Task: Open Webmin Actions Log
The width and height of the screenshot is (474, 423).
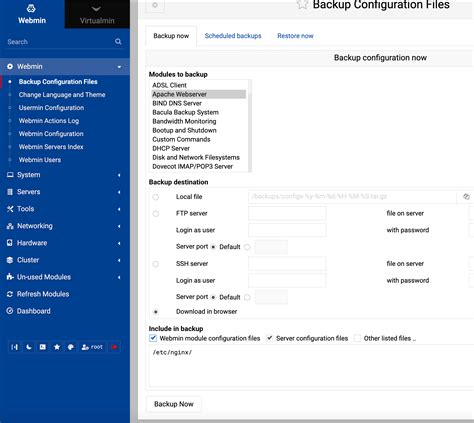Action: pos(49,121)
